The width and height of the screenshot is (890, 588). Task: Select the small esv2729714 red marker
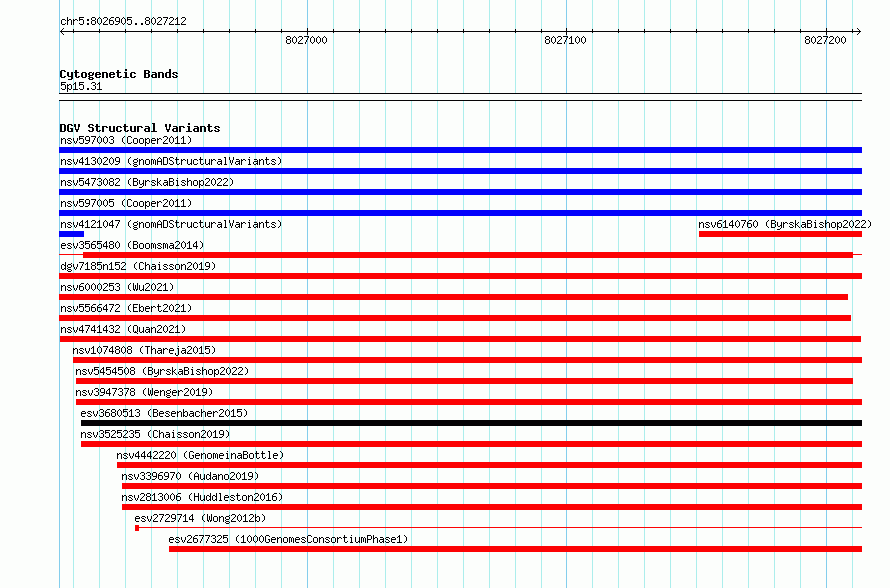point(137,528)
